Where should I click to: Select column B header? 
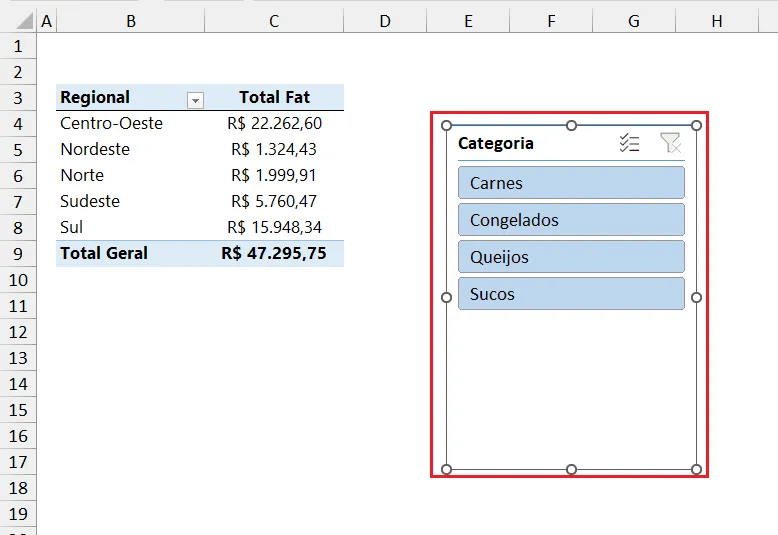coord(130,21)
